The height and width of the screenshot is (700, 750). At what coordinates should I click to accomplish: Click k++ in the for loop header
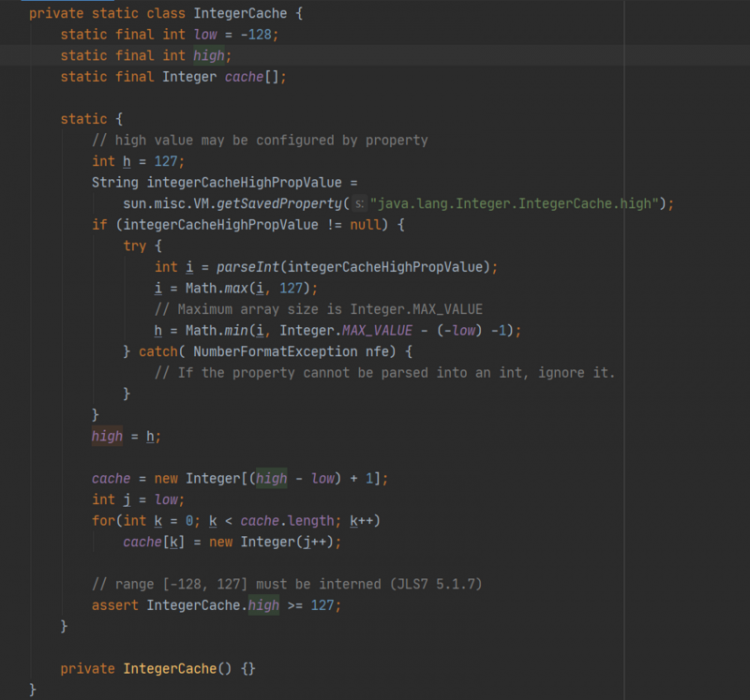tap(361, 521)
